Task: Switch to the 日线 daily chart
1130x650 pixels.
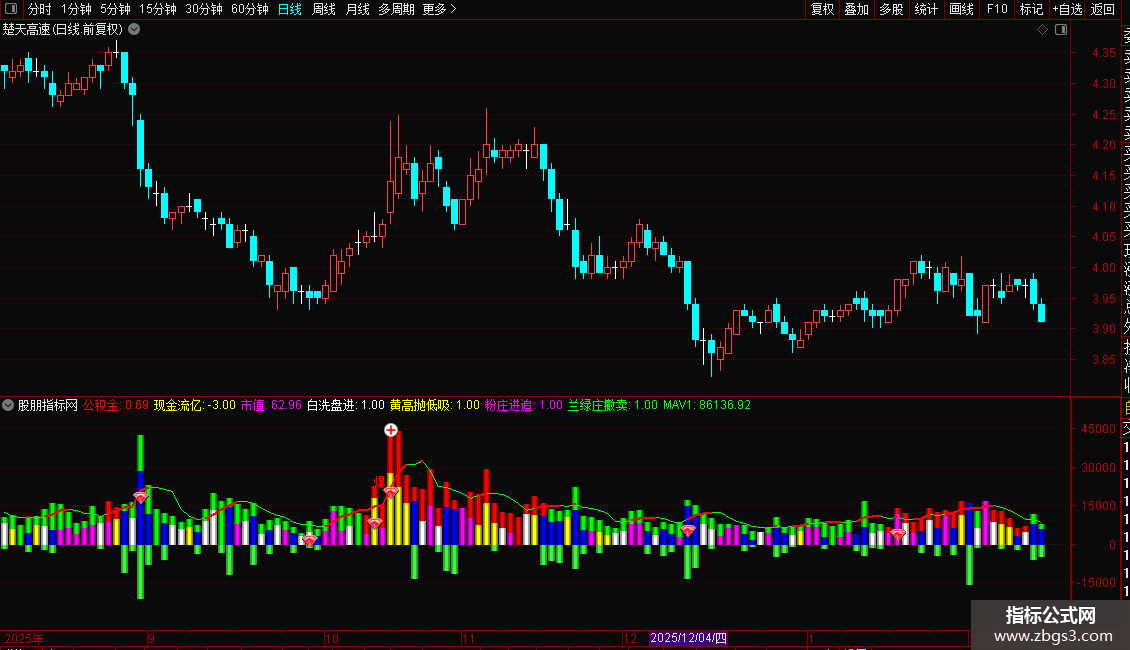Action: click(x=290, y=9)
